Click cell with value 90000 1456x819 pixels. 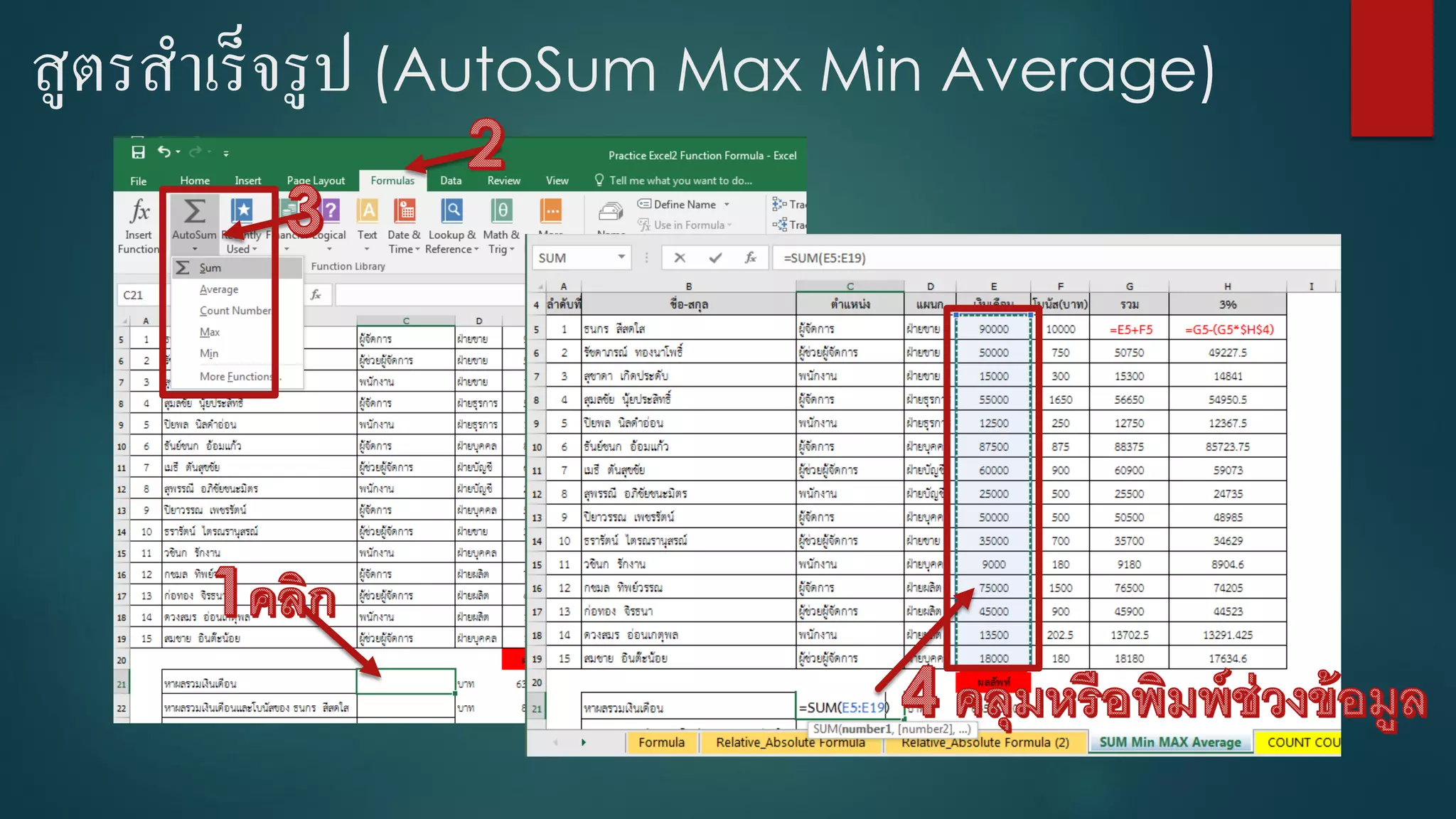click(x=993, y=329)
